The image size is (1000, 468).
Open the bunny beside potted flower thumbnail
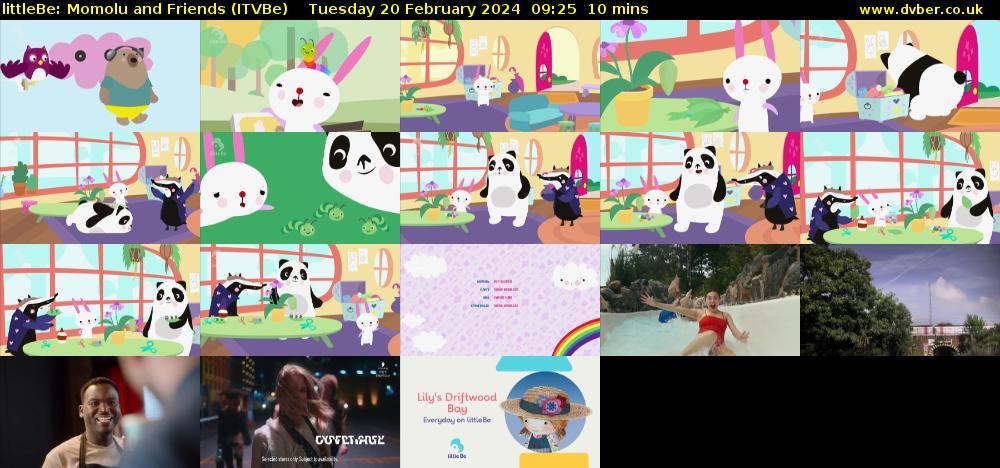[x=700, y=75]
